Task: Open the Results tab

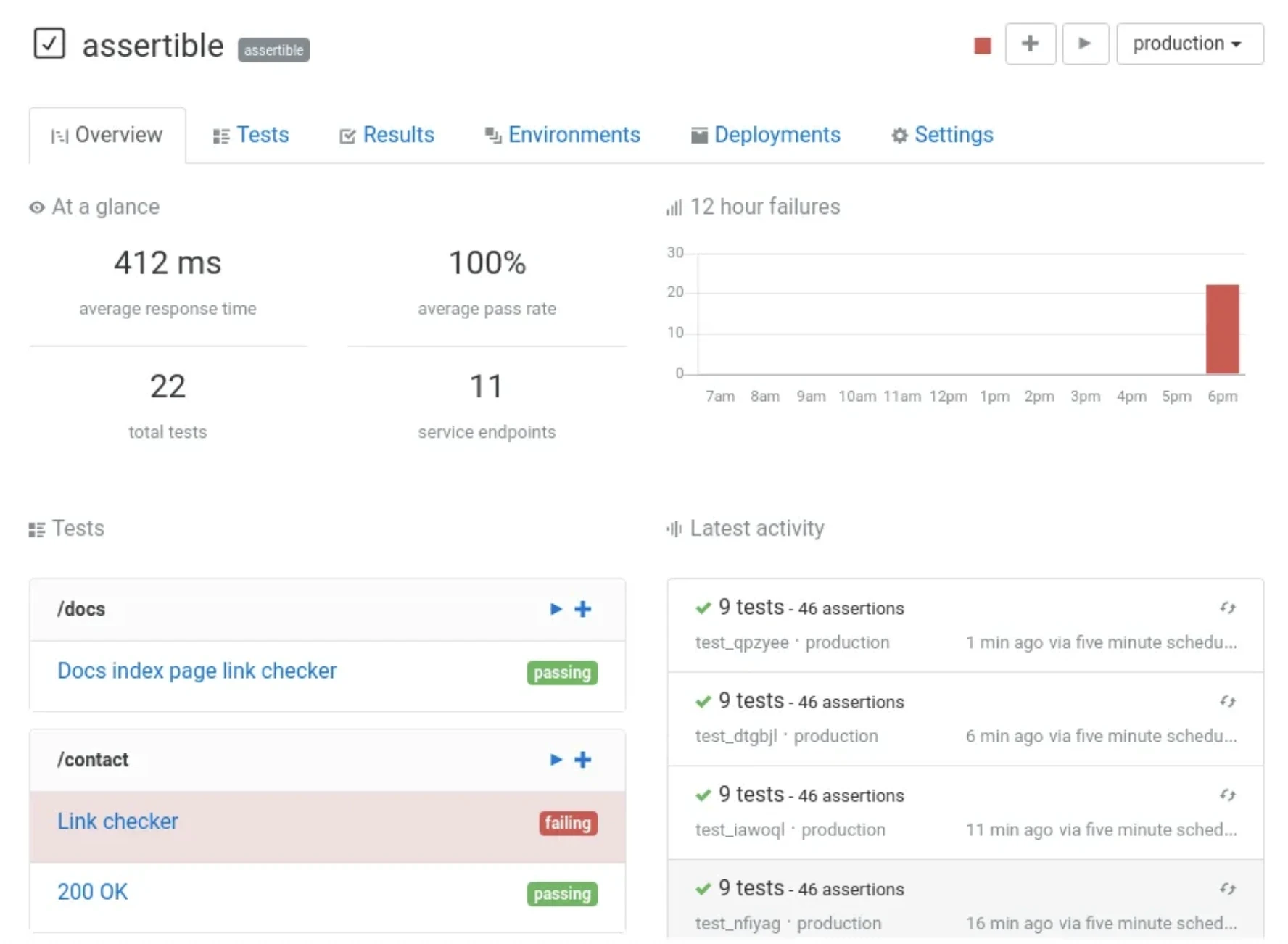Action: 399,135
